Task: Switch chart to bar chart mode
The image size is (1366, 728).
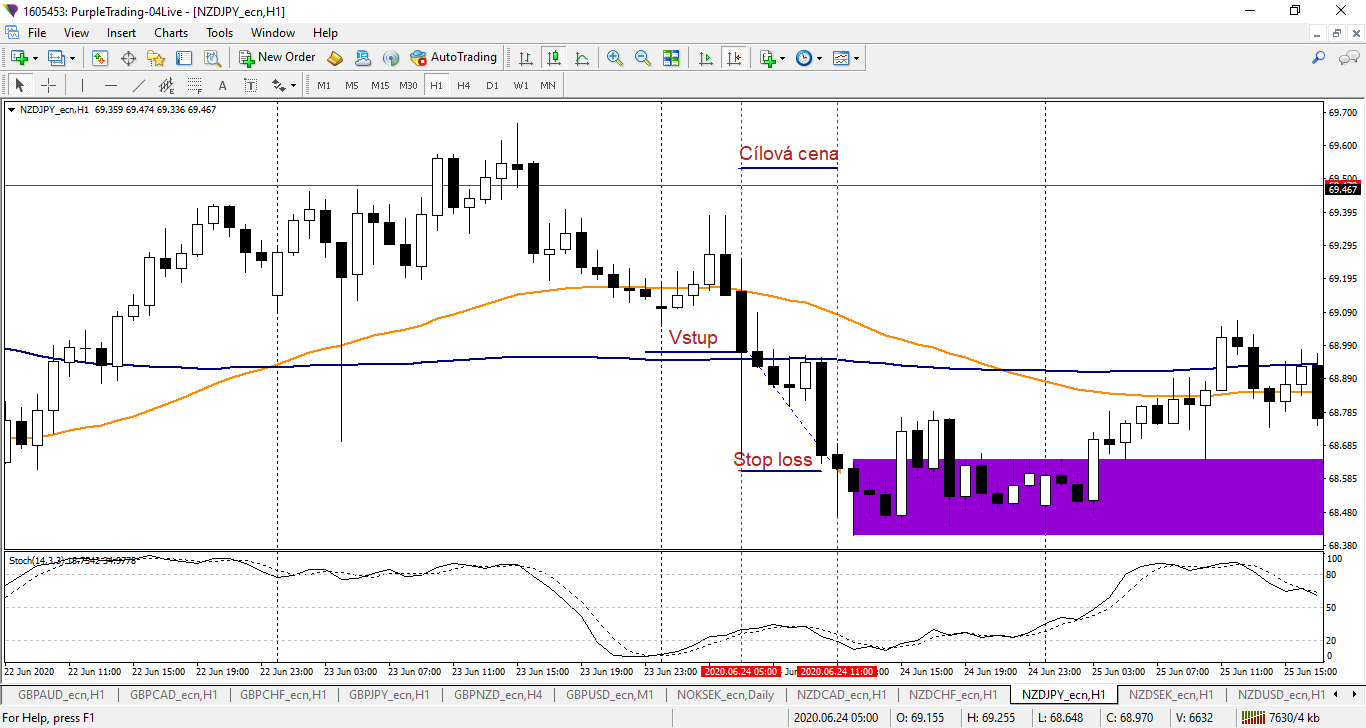Action: coord(526,58)
